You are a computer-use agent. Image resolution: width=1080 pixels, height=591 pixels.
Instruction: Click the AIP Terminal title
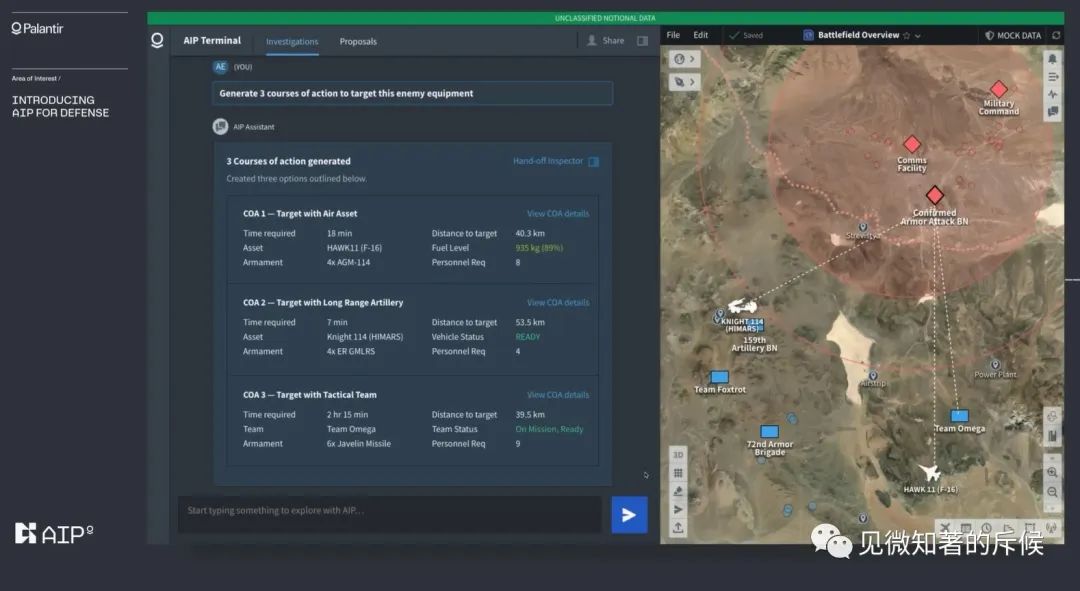(212, 41)
